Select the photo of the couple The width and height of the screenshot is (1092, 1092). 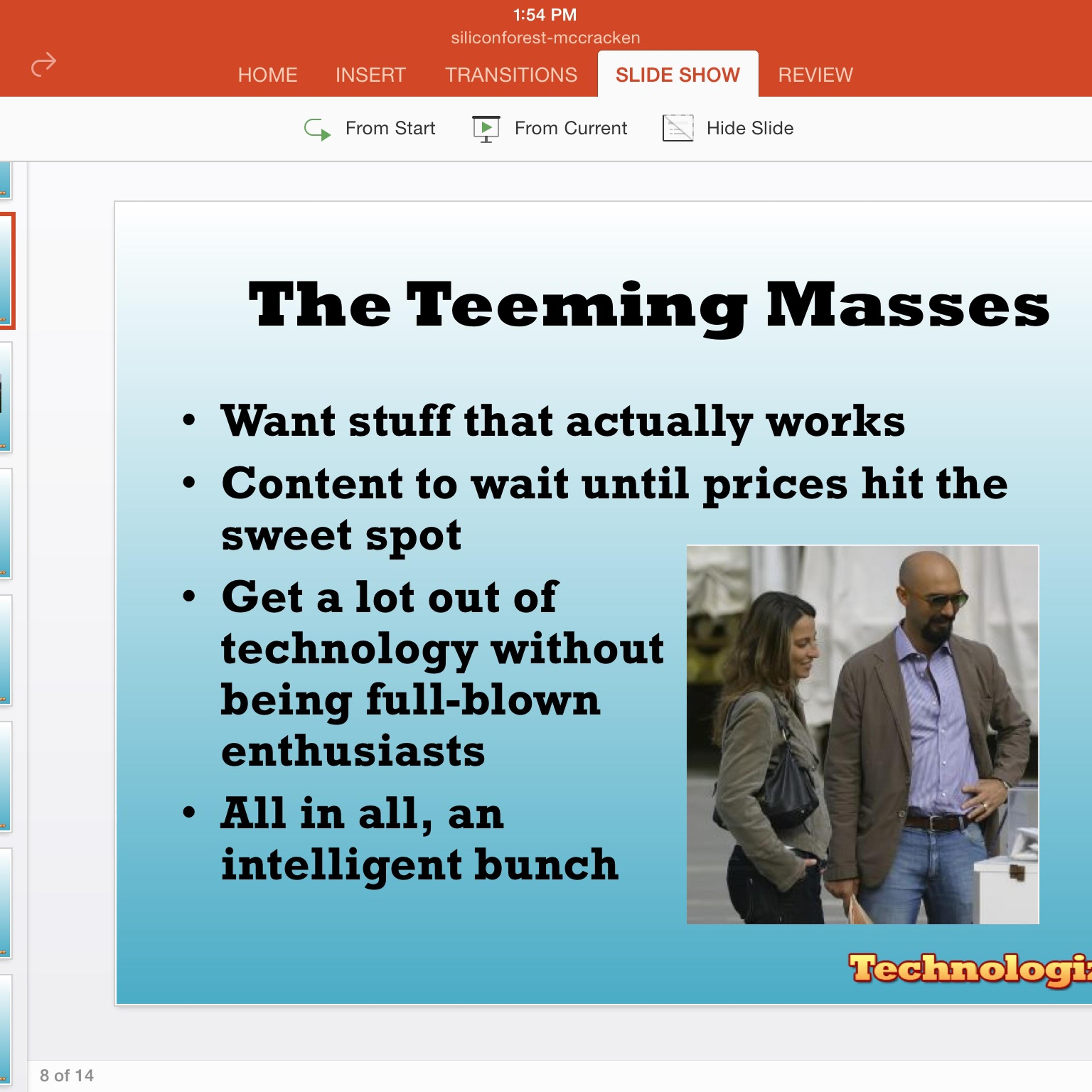pos(863,734)
